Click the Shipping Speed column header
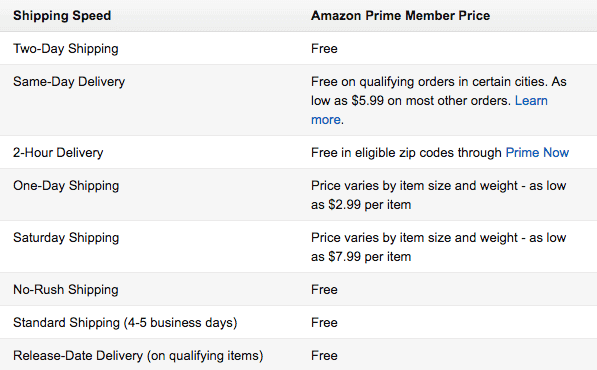This screenshot has width=597, height=370. tap(62, 16)
